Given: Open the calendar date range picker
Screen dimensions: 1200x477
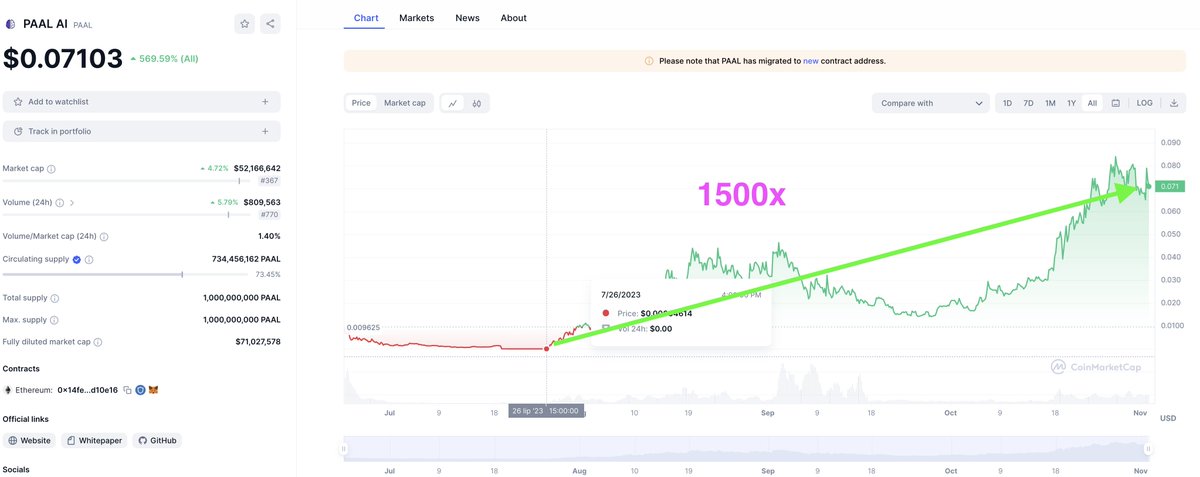Looking at the screenshot, I should pyautogui.click(x=1115, y=103).
